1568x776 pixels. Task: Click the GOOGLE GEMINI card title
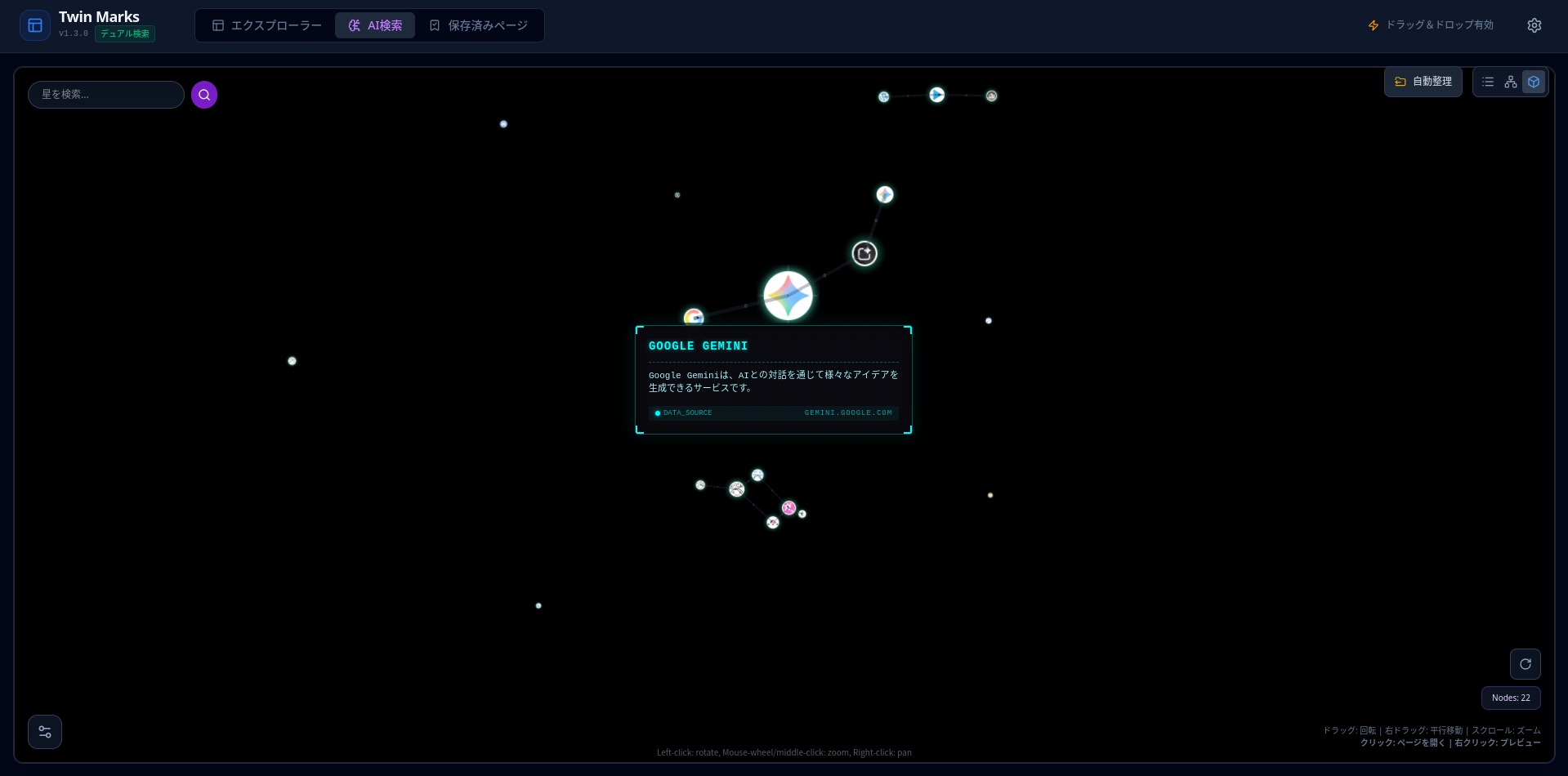pyautogui.click(x=698, y=346)
